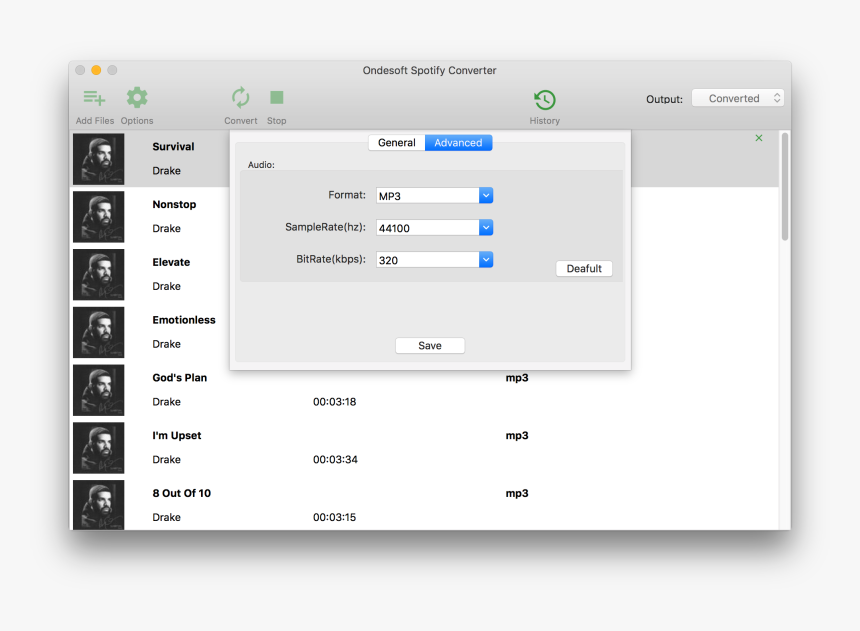Click mp3 format in 8 Out Of 10 row
Screen dimensions: 860x631
coord(517,493)
